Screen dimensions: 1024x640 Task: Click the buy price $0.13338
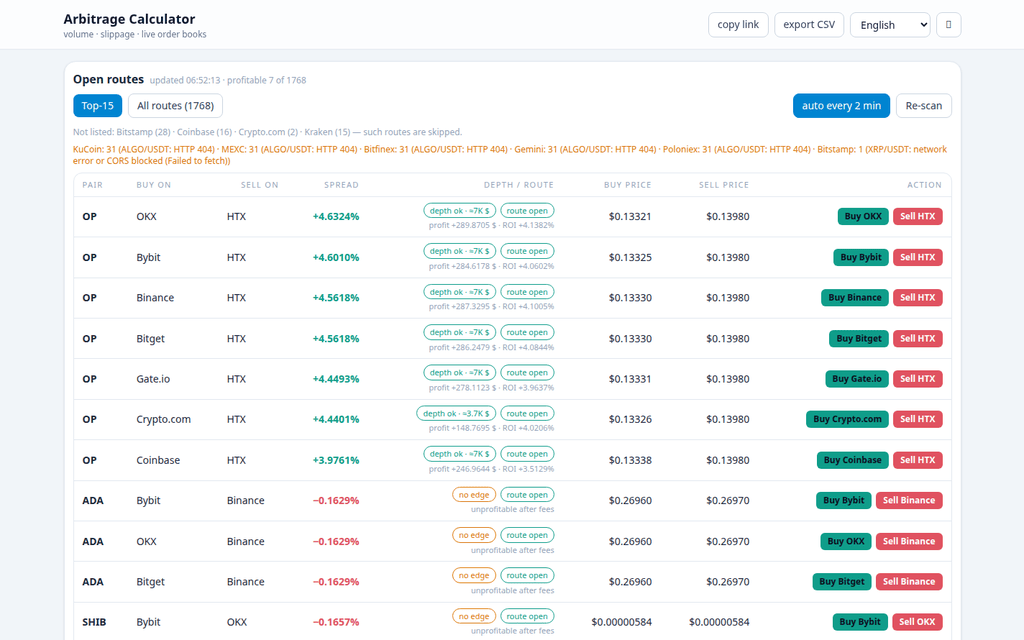630,460
